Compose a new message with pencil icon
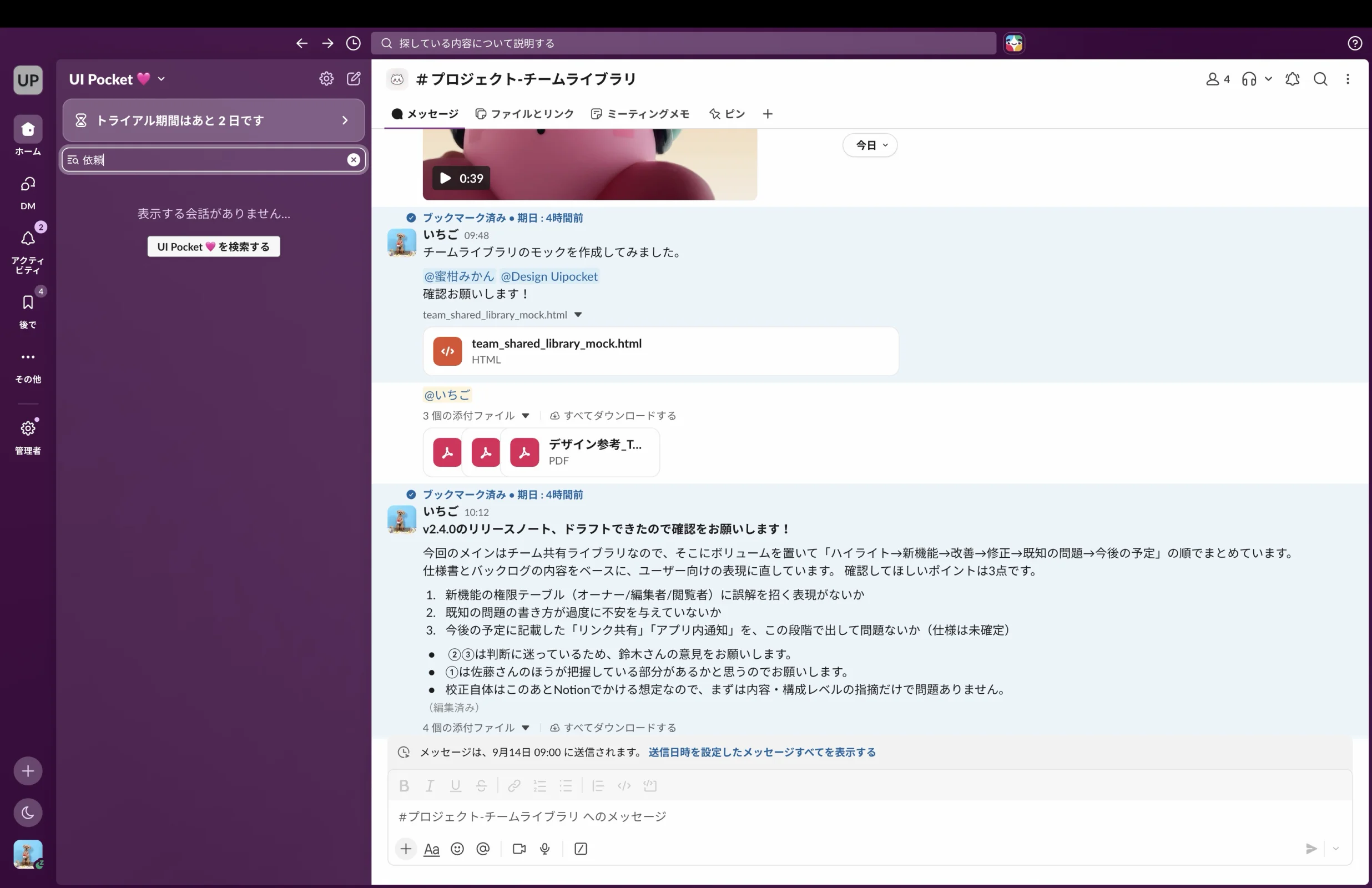The image size is (1372, 888). point(354,79)
